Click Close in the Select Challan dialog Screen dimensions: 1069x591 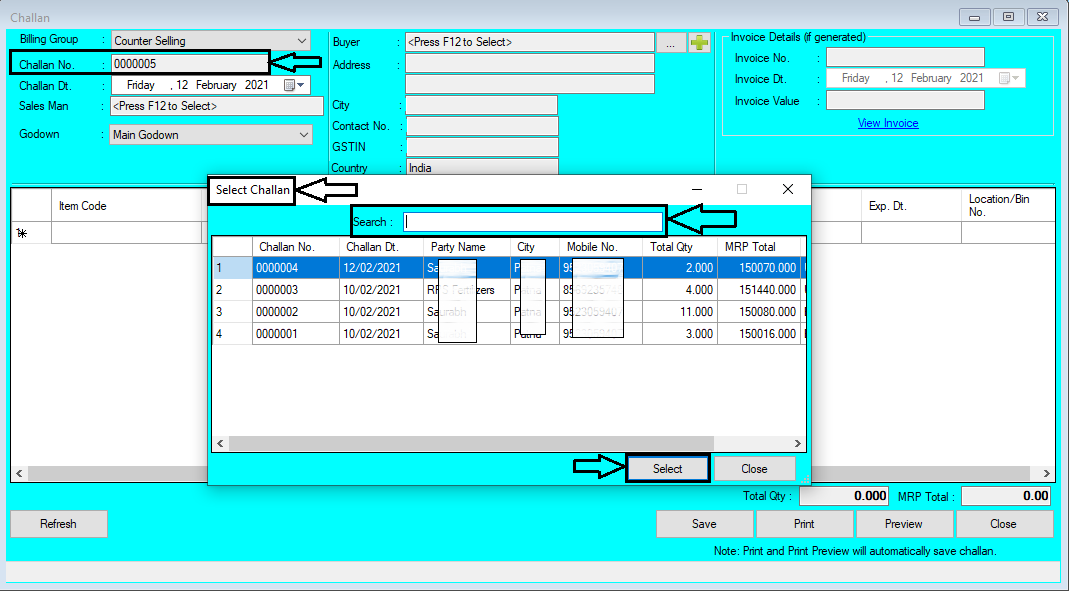(x=755, y=468)
